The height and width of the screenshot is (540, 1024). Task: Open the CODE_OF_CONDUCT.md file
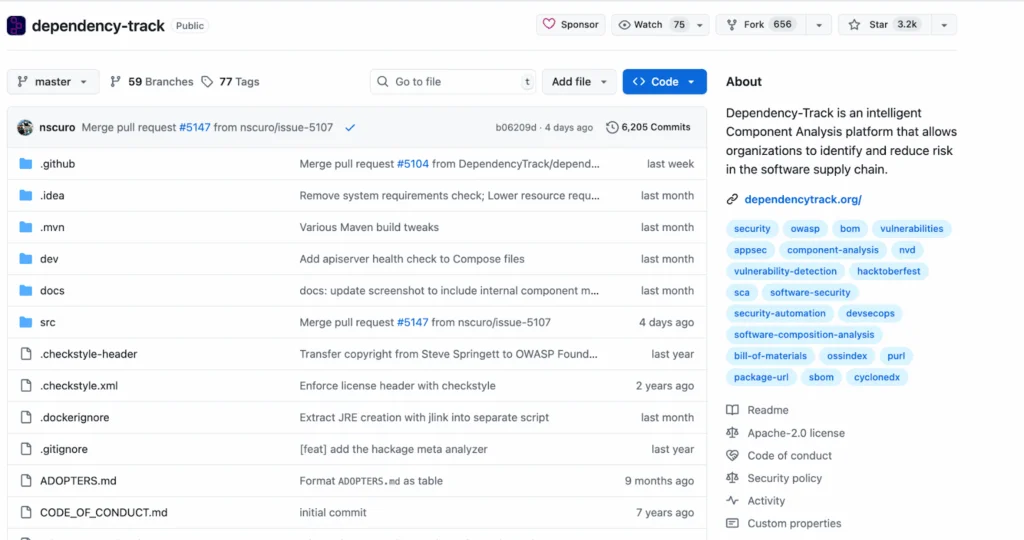[x=104, y=513]
